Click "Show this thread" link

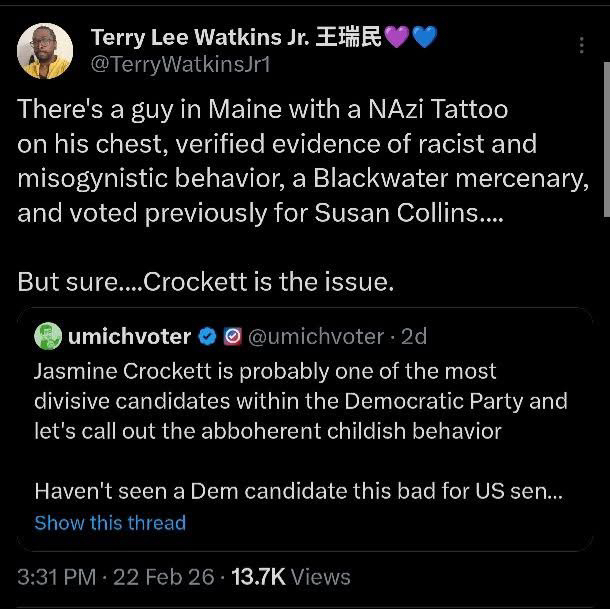click(x=110, y=523)
